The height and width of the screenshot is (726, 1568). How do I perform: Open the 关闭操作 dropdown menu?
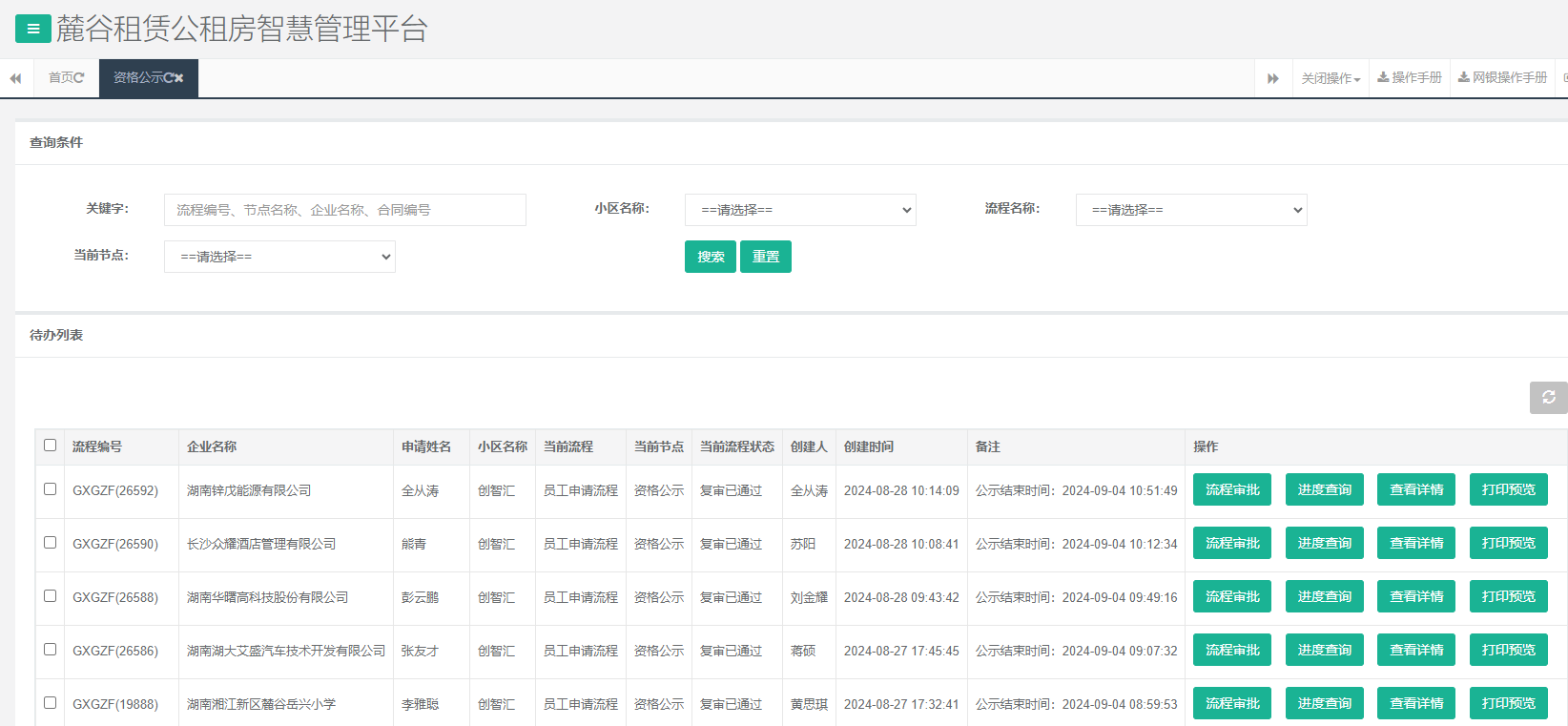pyautogui.click(x=1331, y=78)
